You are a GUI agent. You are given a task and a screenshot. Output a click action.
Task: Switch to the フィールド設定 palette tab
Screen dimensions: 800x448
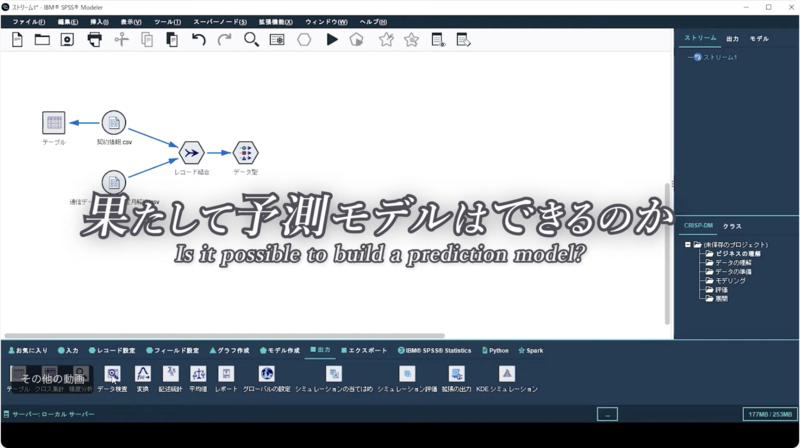(x=172, y=351)
